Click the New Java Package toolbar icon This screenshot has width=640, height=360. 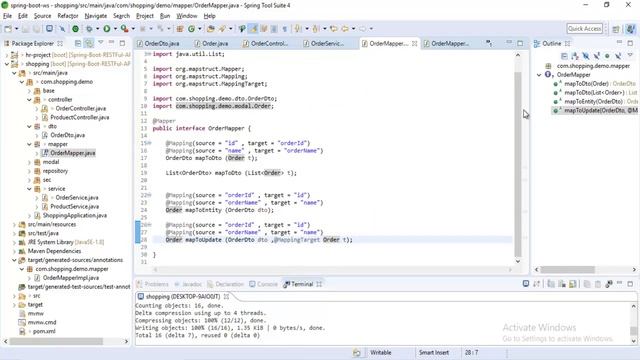tap(180, 29)
